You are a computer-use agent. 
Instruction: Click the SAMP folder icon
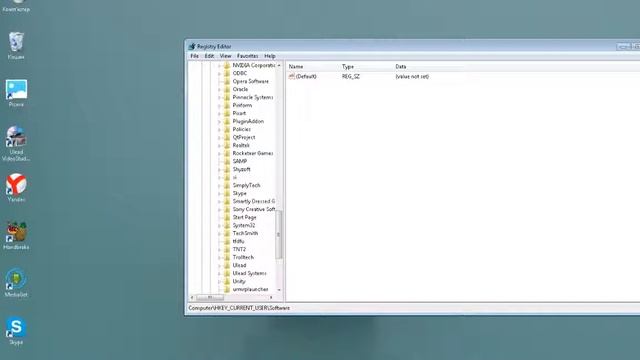(x=227, y=161)
